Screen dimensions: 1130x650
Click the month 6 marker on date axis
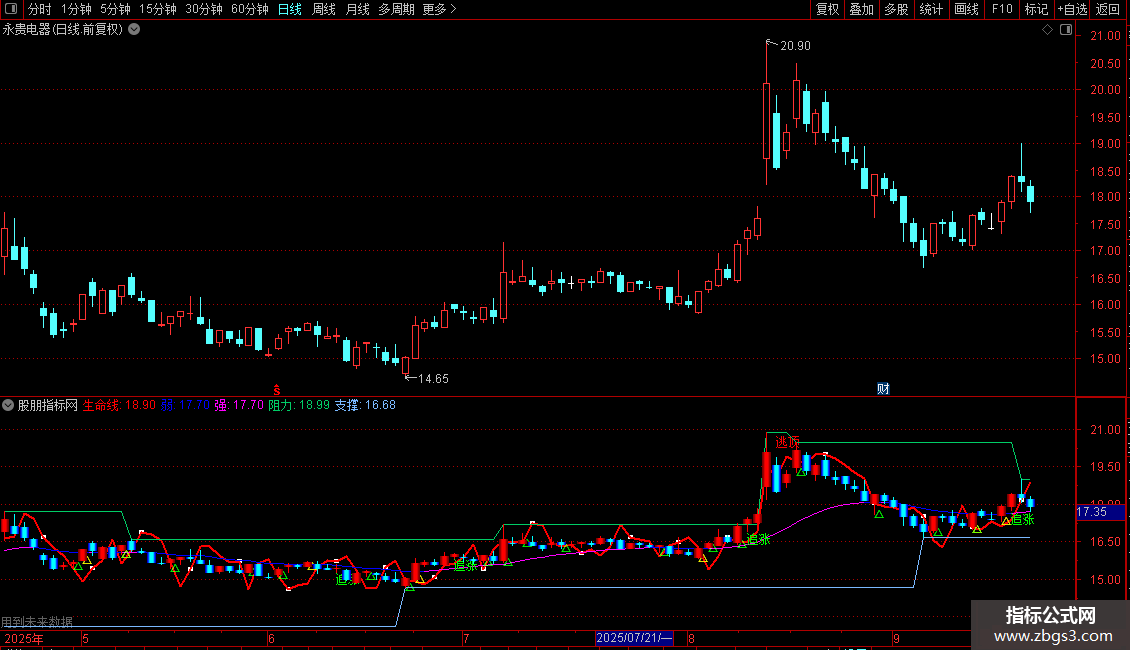point(271,638)
